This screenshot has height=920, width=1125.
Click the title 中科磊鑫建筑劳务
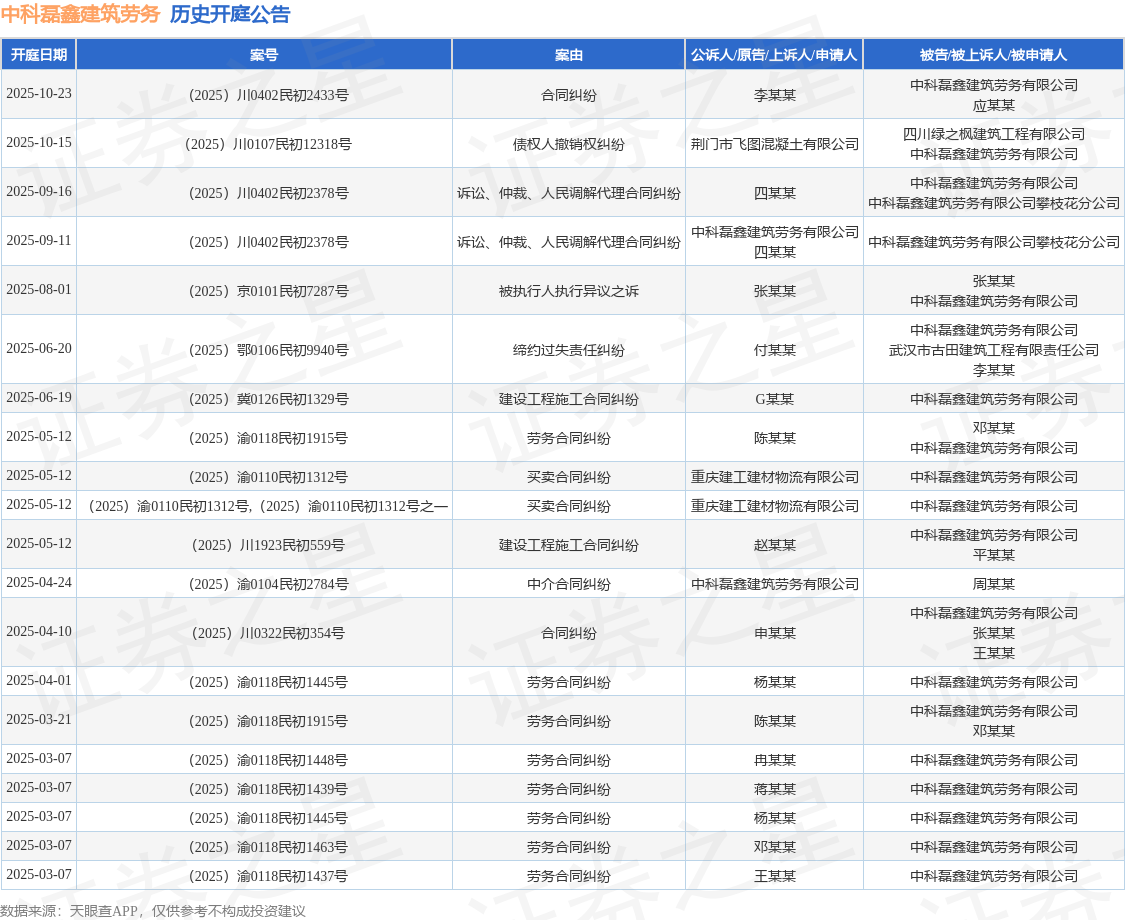click(80, 14)
